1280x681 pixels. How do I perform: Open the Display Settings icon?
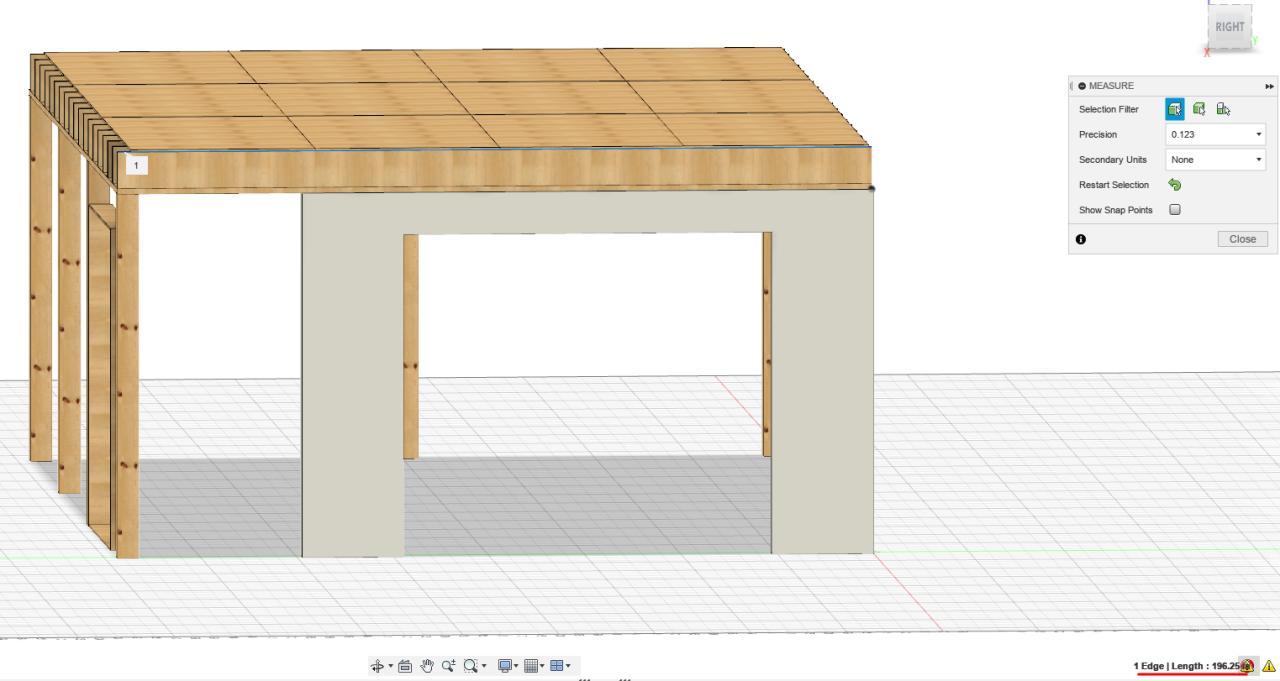[504, 665]
